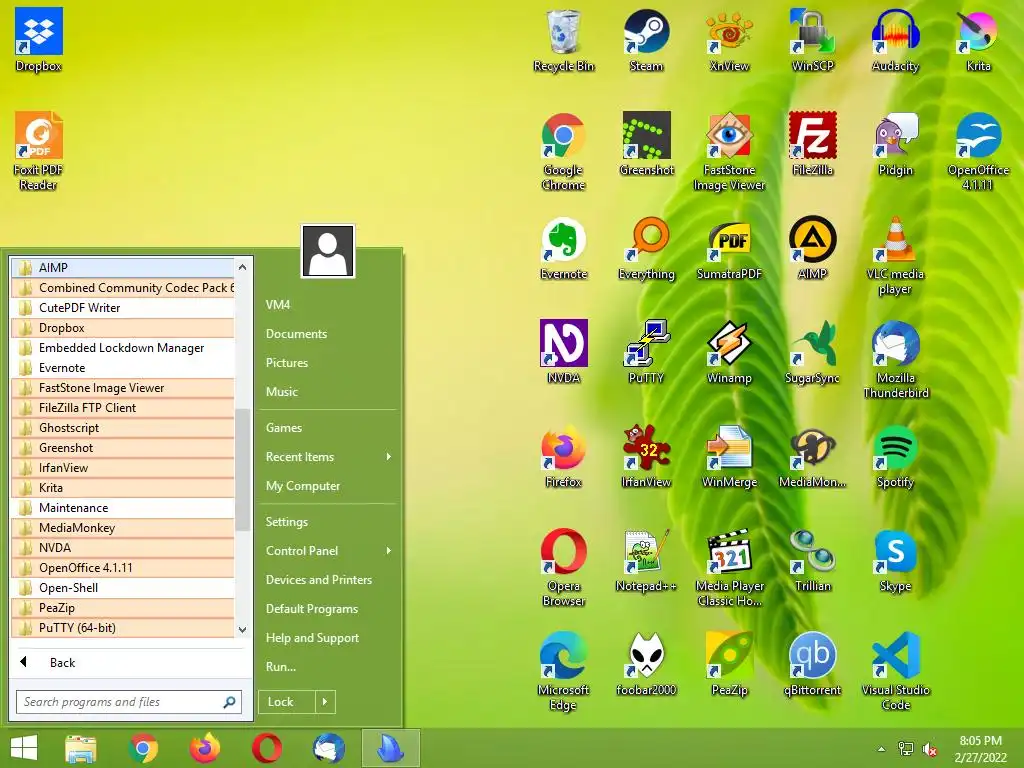The width and height of the screenshot is (1024, 768).
Task: Expand the Open-Shell programs folder
Action: pyautogui.click(x=123, y=588)
